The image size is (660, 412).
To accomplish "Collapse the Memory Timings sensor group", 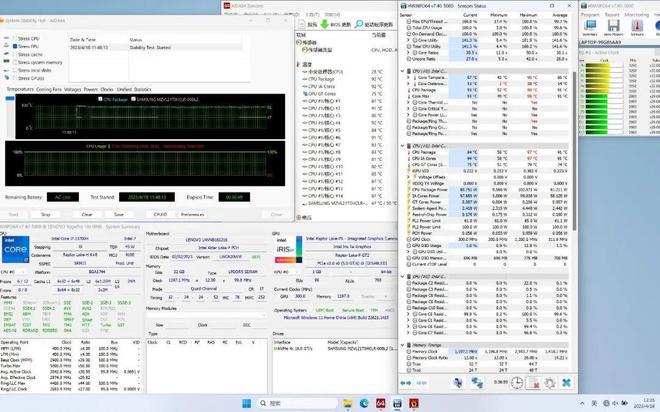I will coord(403,345).
